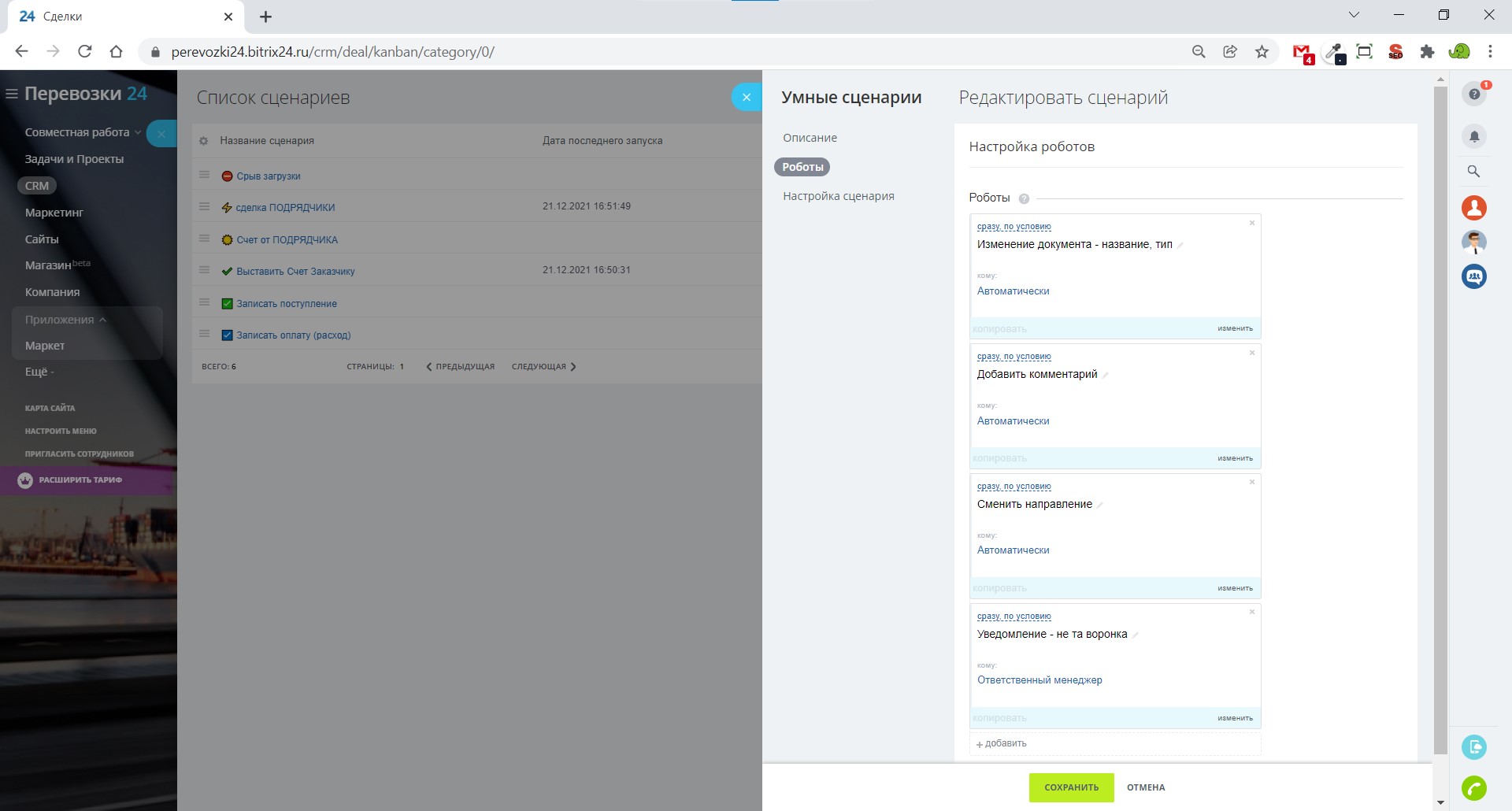Click the drag handle of Записать поступление row
The width and height of the screenshot is (1512, 811).
pos(205,302)
